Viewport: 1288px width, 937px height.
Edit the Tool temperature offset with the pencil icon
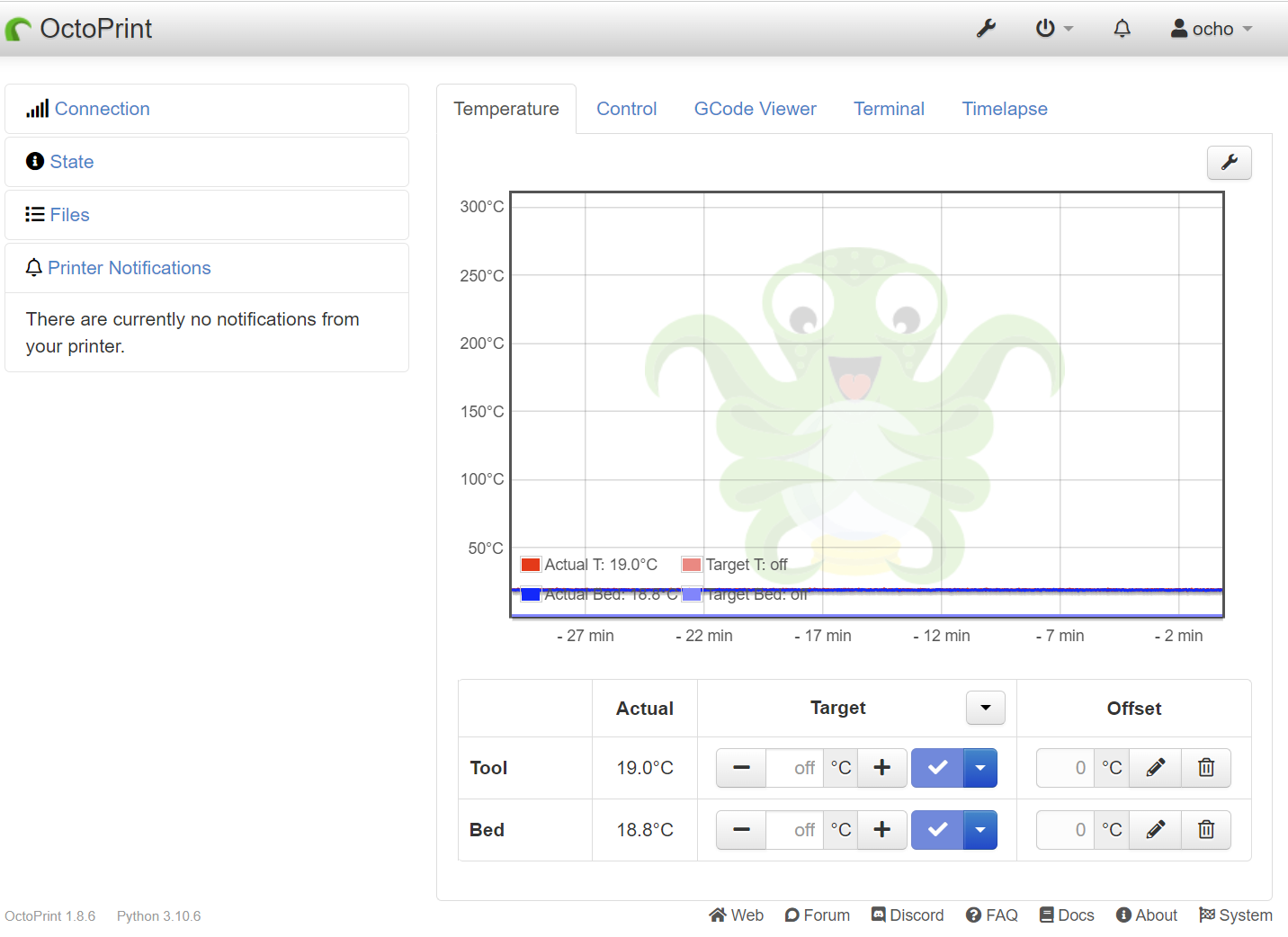(1155, 767)
